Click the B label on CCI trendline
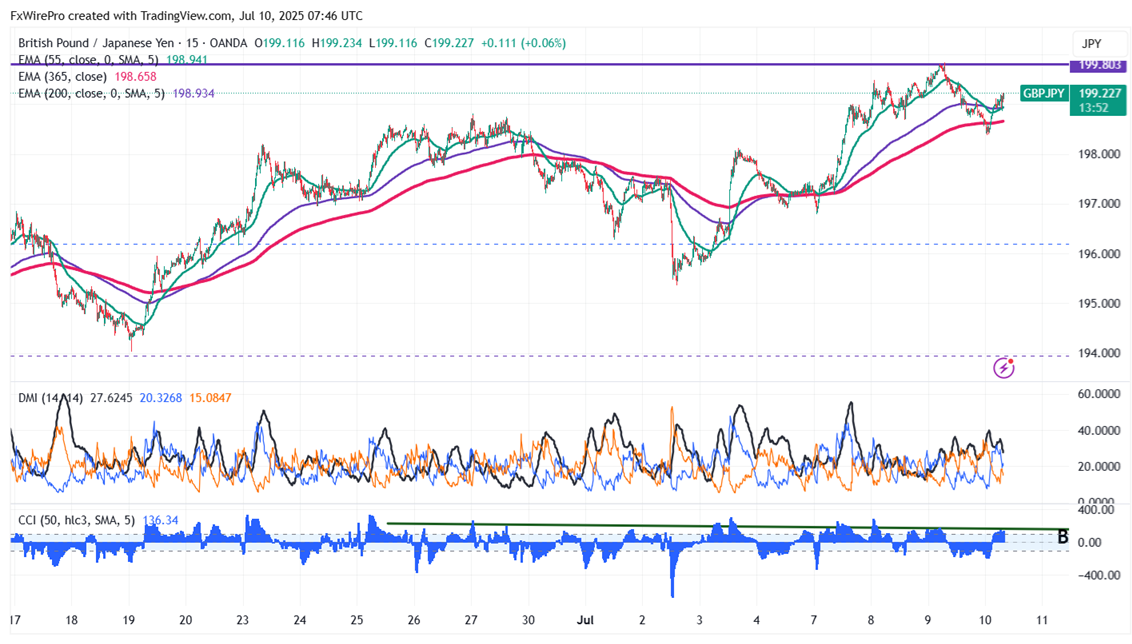Image resolution: width=1132 pixels, height=644 pixels. pos(1062,537)
